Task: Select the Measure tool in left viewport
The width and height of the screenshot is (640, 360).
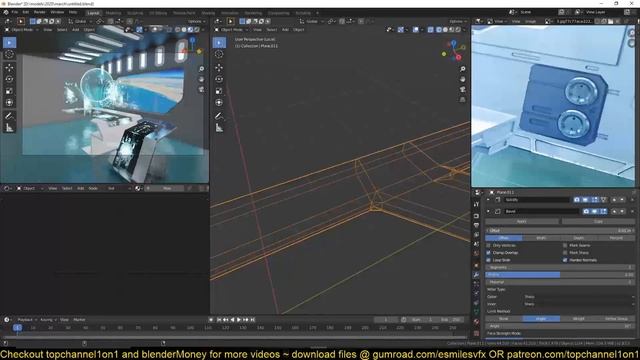Action: pyautogui.click(x=9, y=128)
